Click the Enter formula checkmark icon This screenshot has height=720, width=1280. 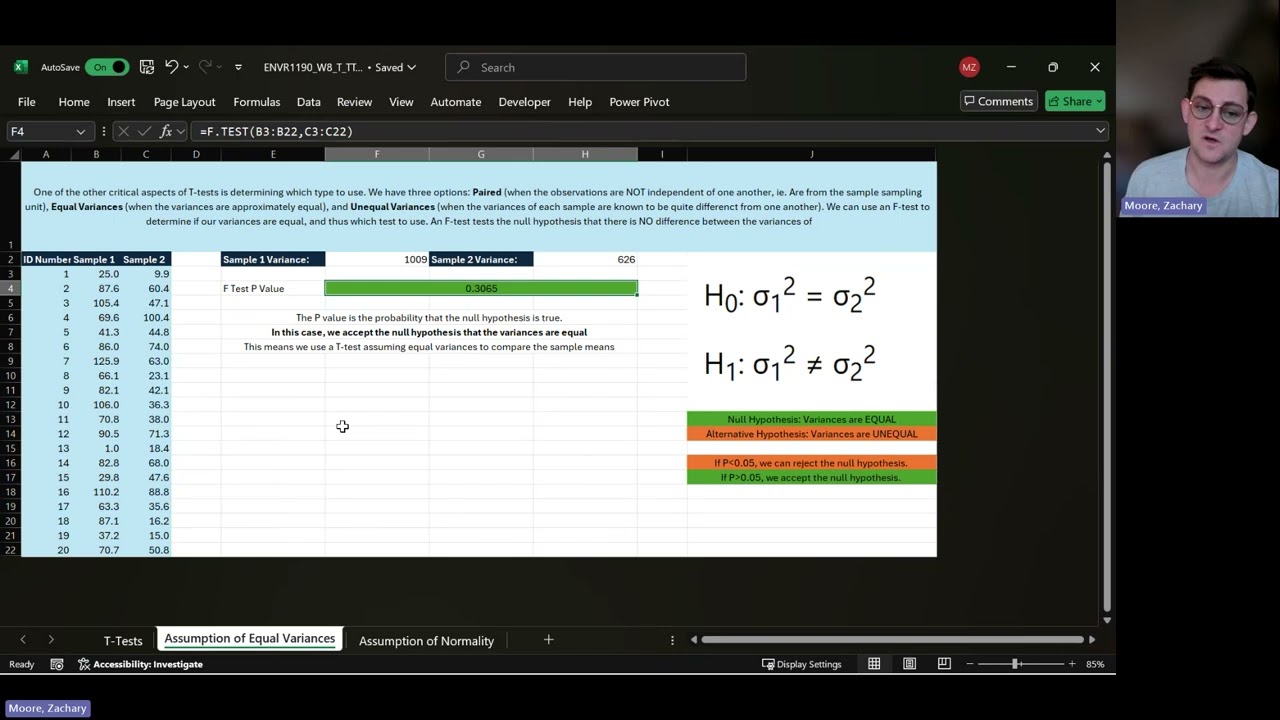(x=145, y=131)
